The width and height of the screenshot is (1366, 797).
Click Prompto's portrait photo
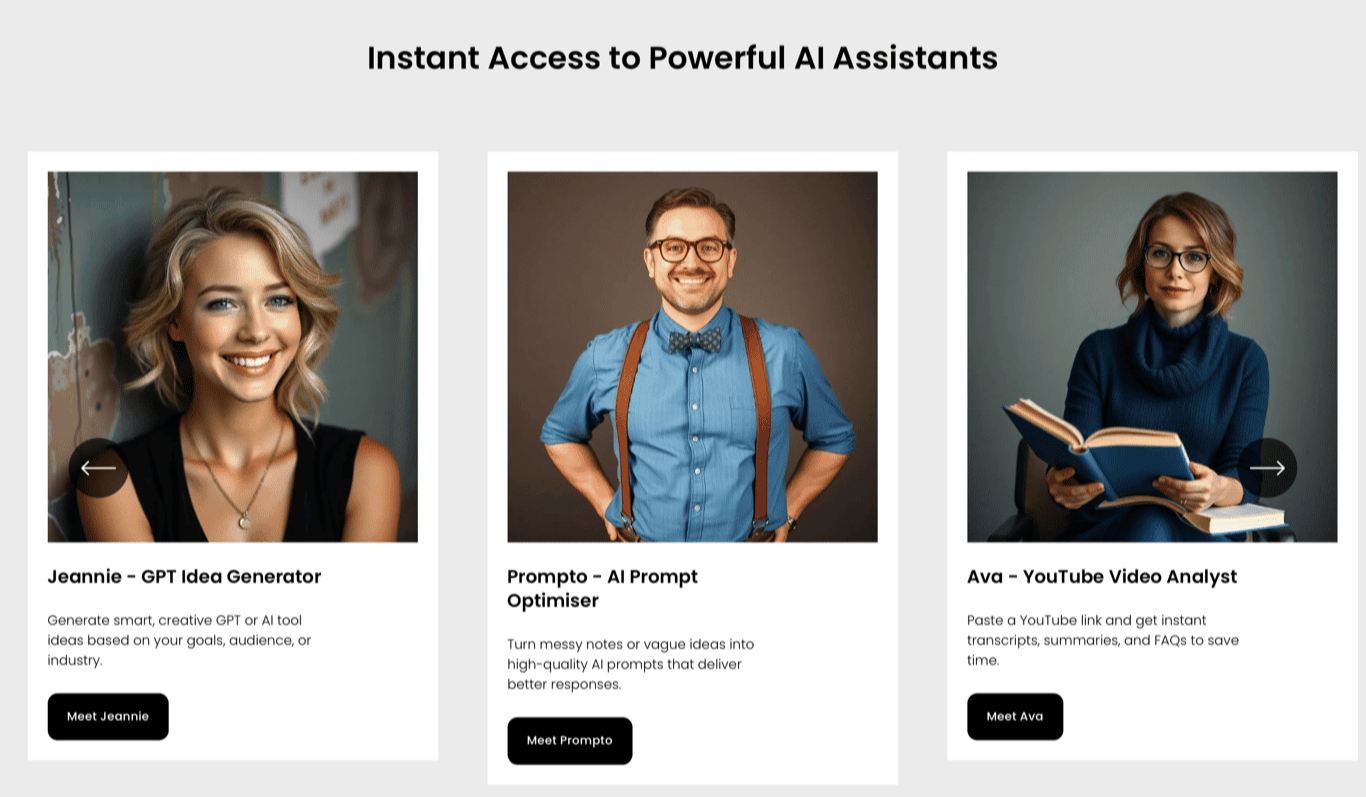click(x=692, y=357)
